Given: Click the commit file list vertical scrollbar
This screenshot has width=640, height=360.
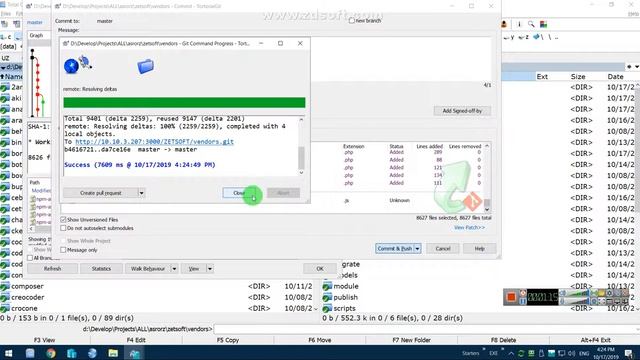Looking at the screenshot, I should 487,178.
